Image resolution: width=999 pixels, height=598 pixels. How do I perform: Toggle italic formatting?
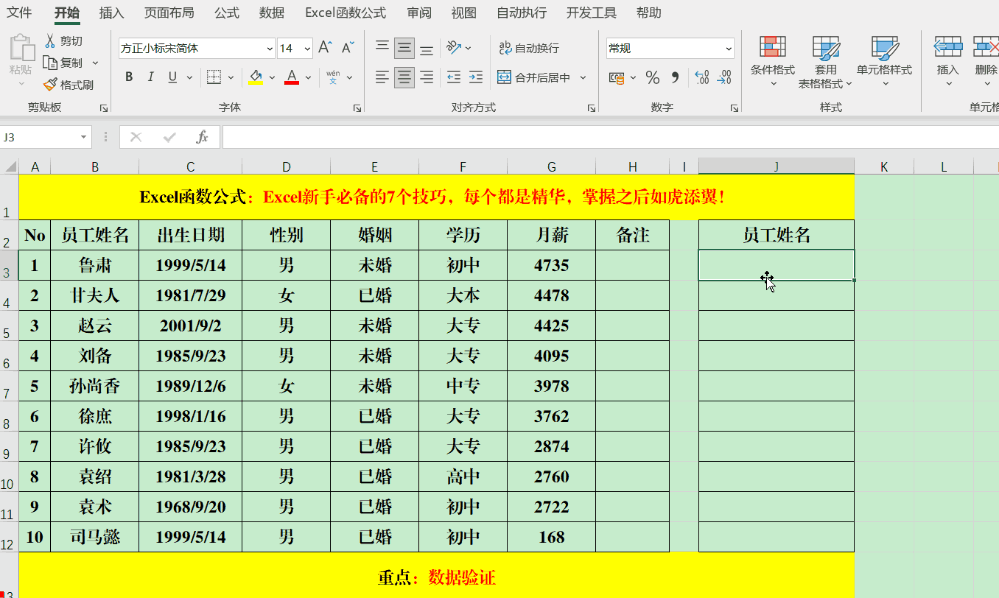151,78
